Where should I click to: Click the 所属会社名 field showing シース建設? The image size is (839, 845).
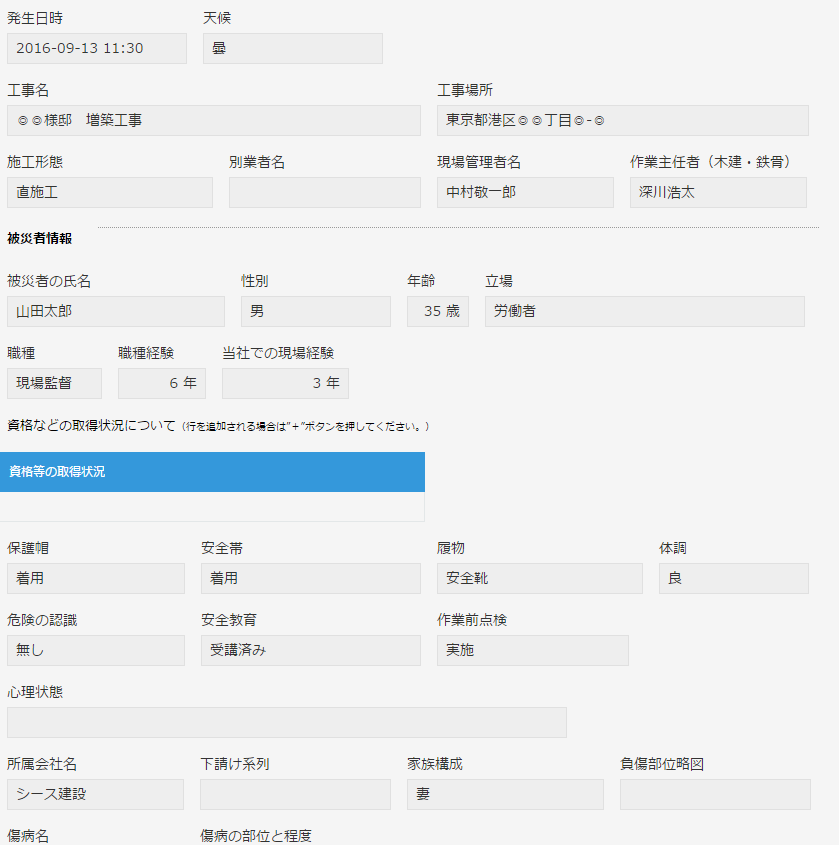tap(95, 794)
